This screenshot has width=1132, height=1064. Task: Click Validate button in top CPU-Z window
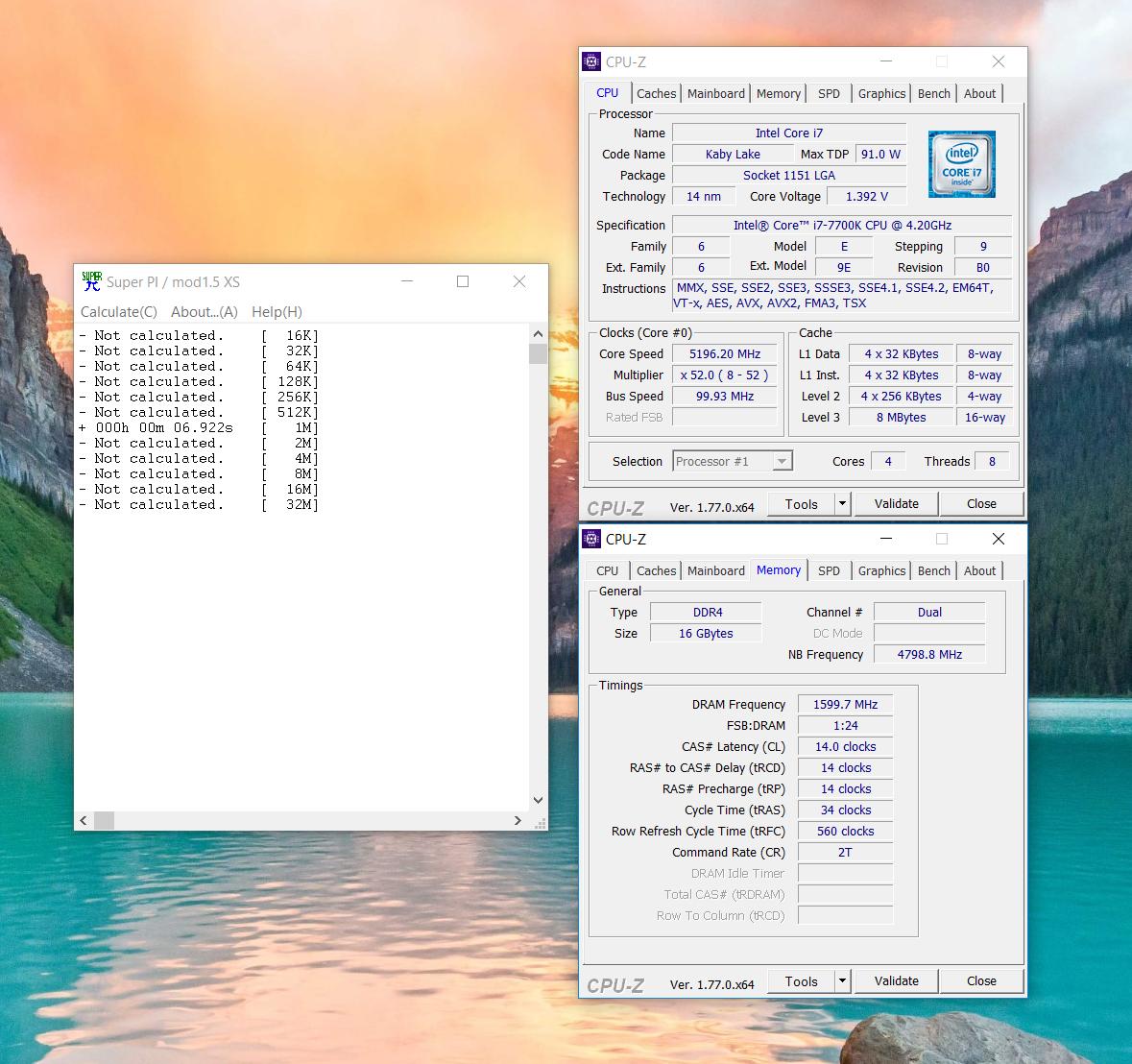click(896, 504)
